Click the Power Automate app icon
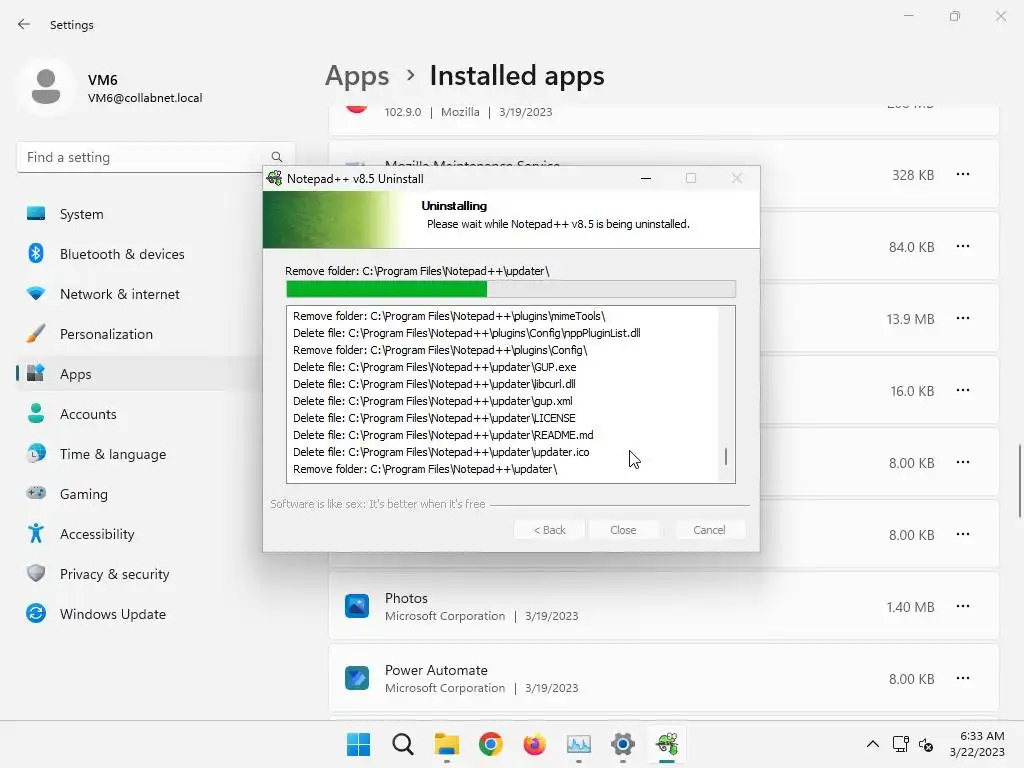The width and height of the screenshot is (1024, 768). tap(357, 678)
